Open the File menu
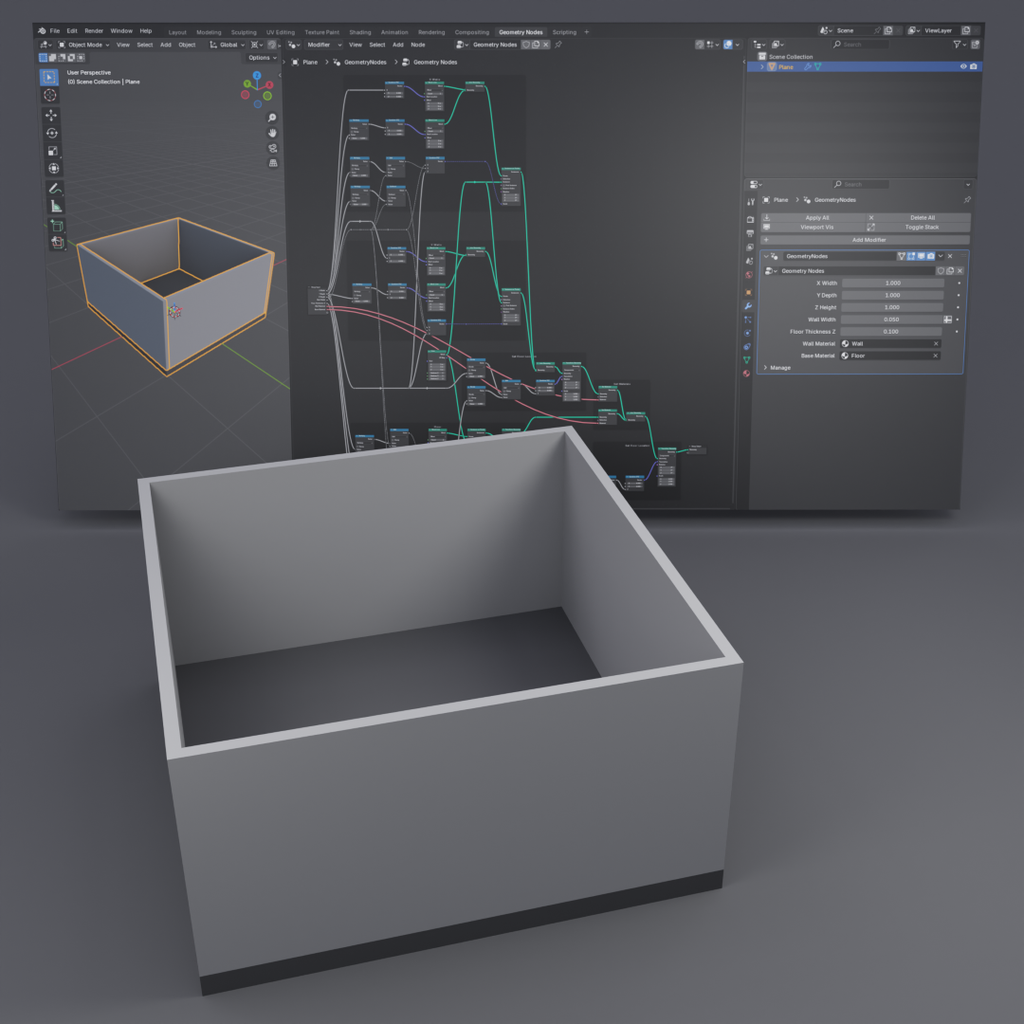 pos(55,31)
